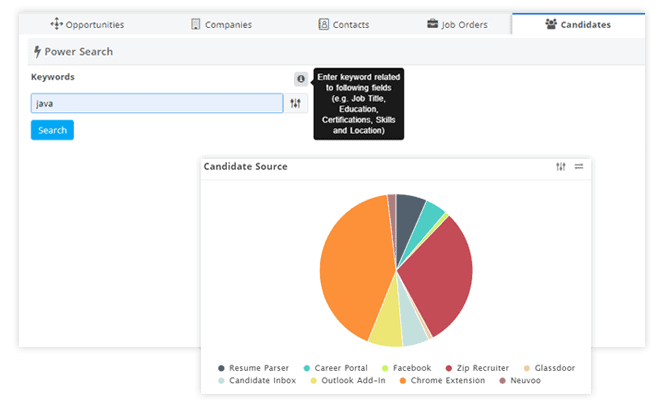The width and height of the screenshot is (670, 400).
Task: Click the Keywords info icon
Action: (x=301, y=79)
